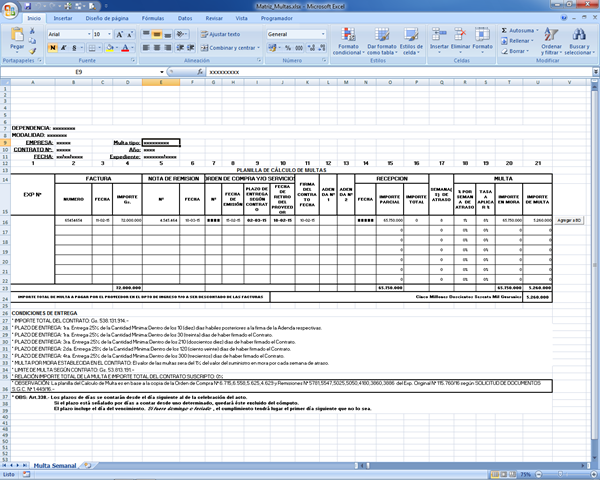Select the Multa Semanal sheet tab

pos(54,466)
